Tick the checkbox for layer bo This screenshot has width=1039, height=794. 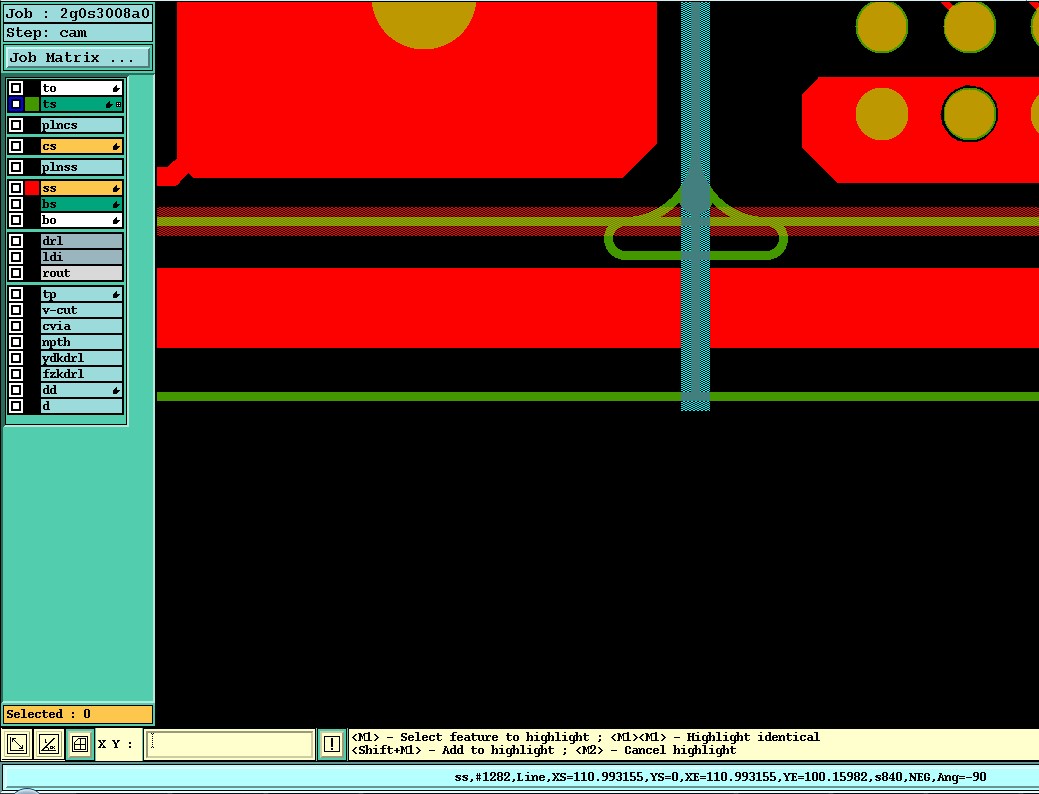[16, 220]
